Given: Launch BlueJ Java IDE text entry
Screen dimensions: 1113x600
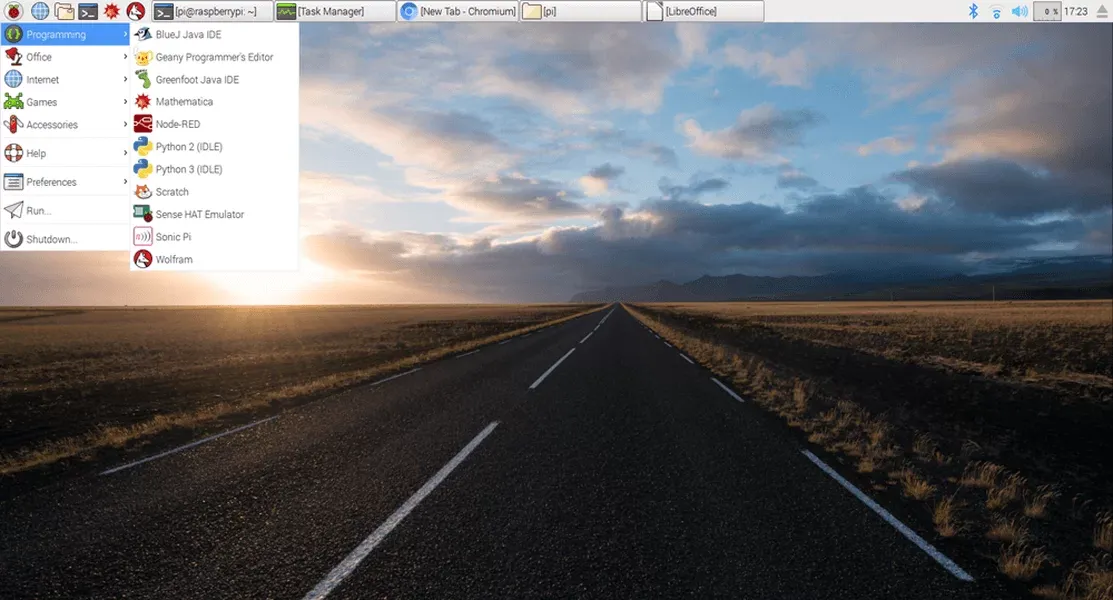Looking at the screenshot, I should coord(188,34).
